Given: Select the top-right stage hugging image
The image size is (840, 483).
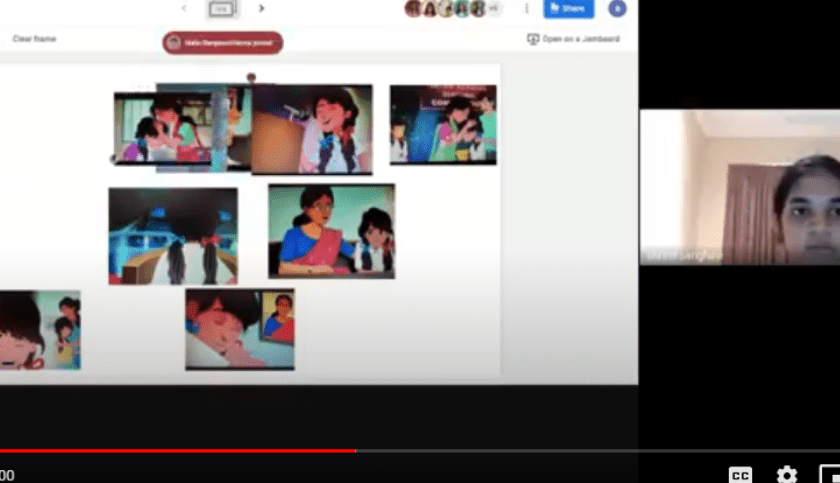Looking at the screenshot, I should (443, 124).
